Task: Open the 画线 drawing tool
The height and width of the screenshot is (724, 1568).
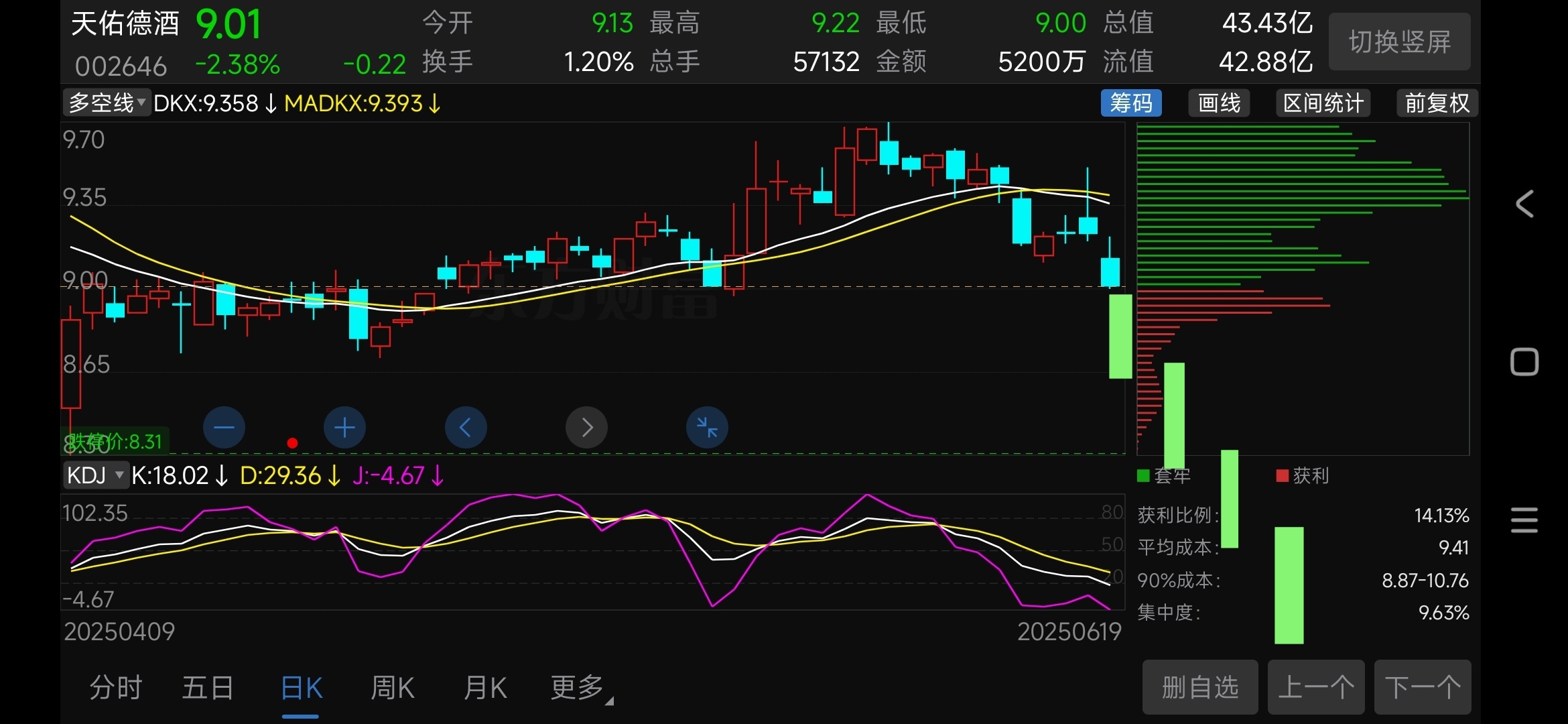Action: pyautogui.click(x=1219, y=103)
